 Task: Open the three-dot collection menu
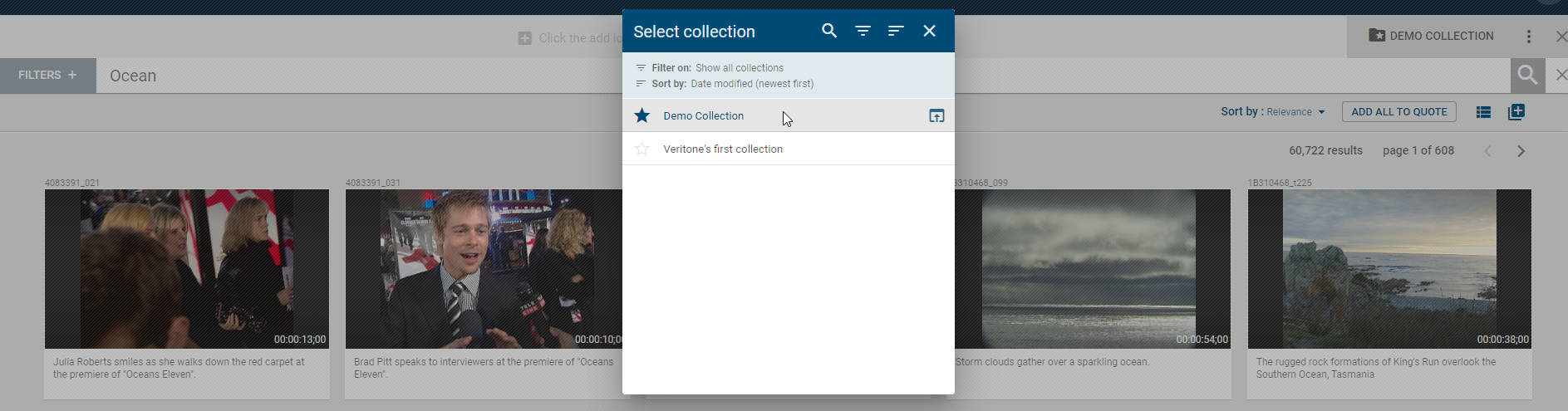point(1528,37)
